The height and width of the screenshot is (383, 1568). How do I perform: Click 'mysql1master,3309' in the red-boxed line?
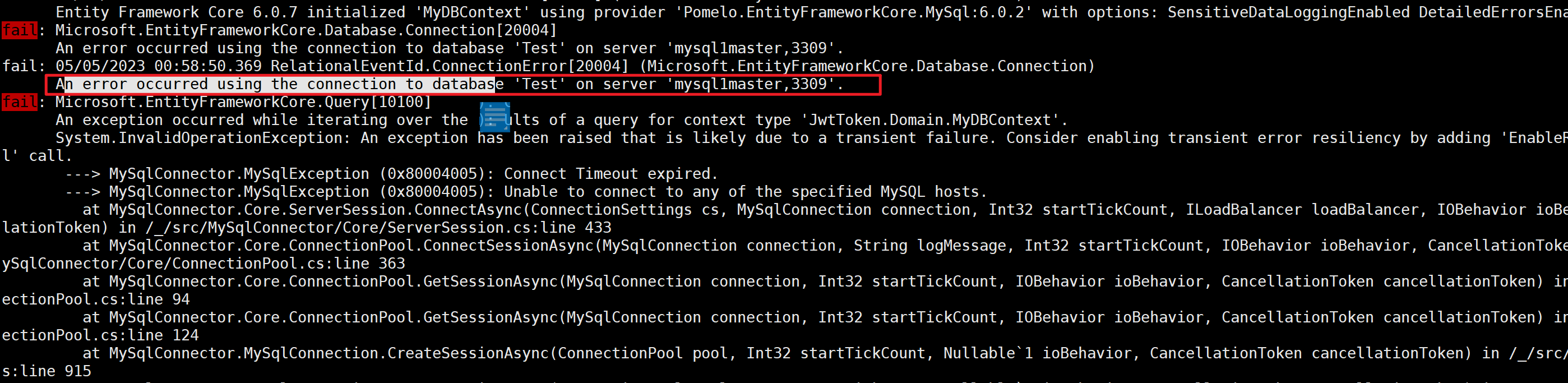(x=750, y=84)
